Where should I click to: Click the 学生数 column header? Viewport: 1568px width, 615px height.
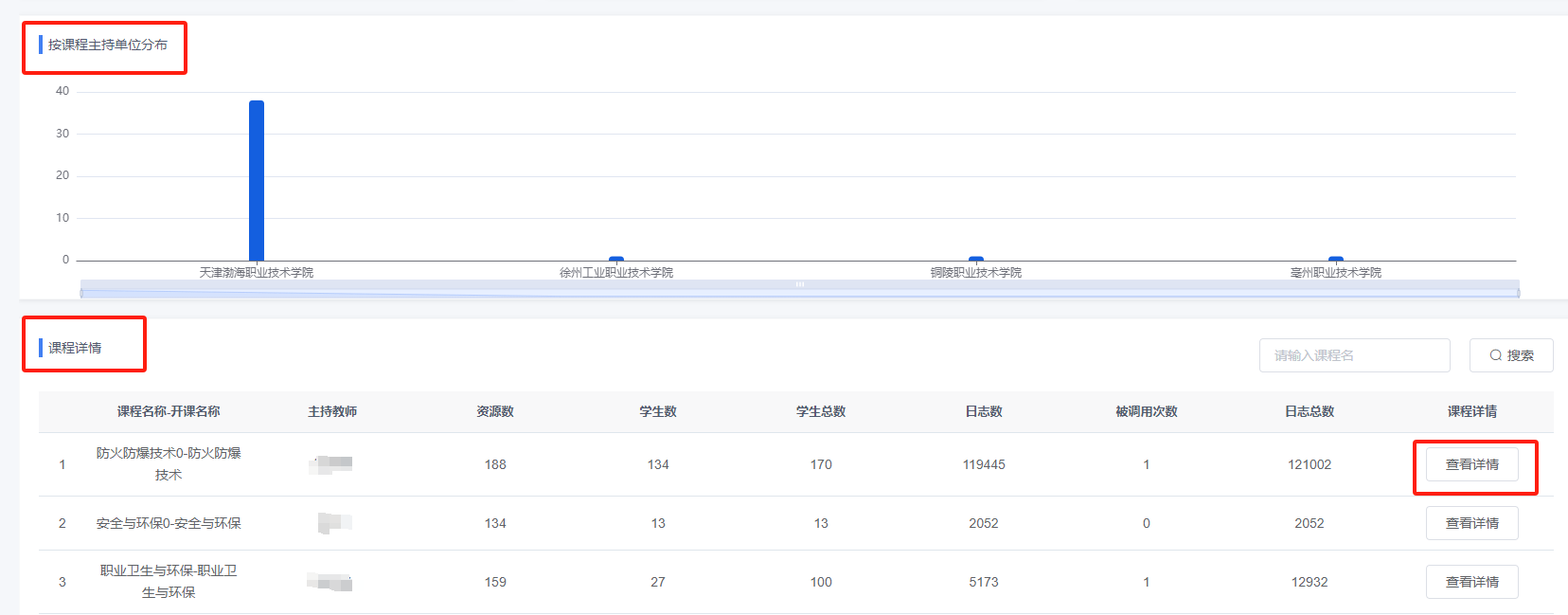(x=658, y=411)
